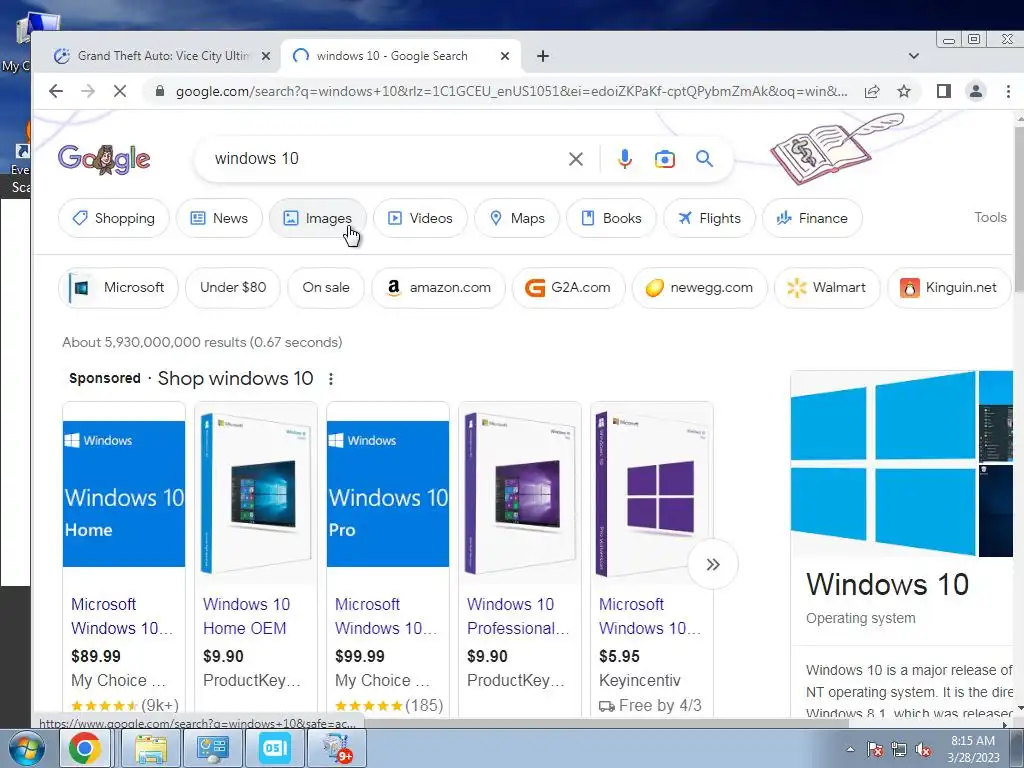The width and height of the screenshot is (1024, 768).
Task: Stop loading the page with X button
Action: click(120, 91)
